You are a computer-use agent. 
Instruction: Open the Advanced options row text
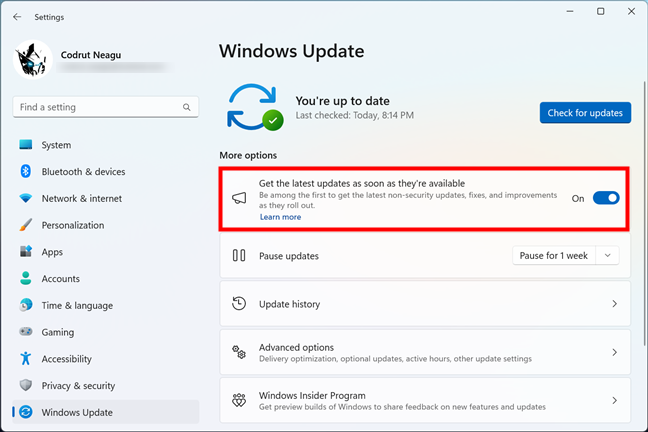tap(296, 348)
